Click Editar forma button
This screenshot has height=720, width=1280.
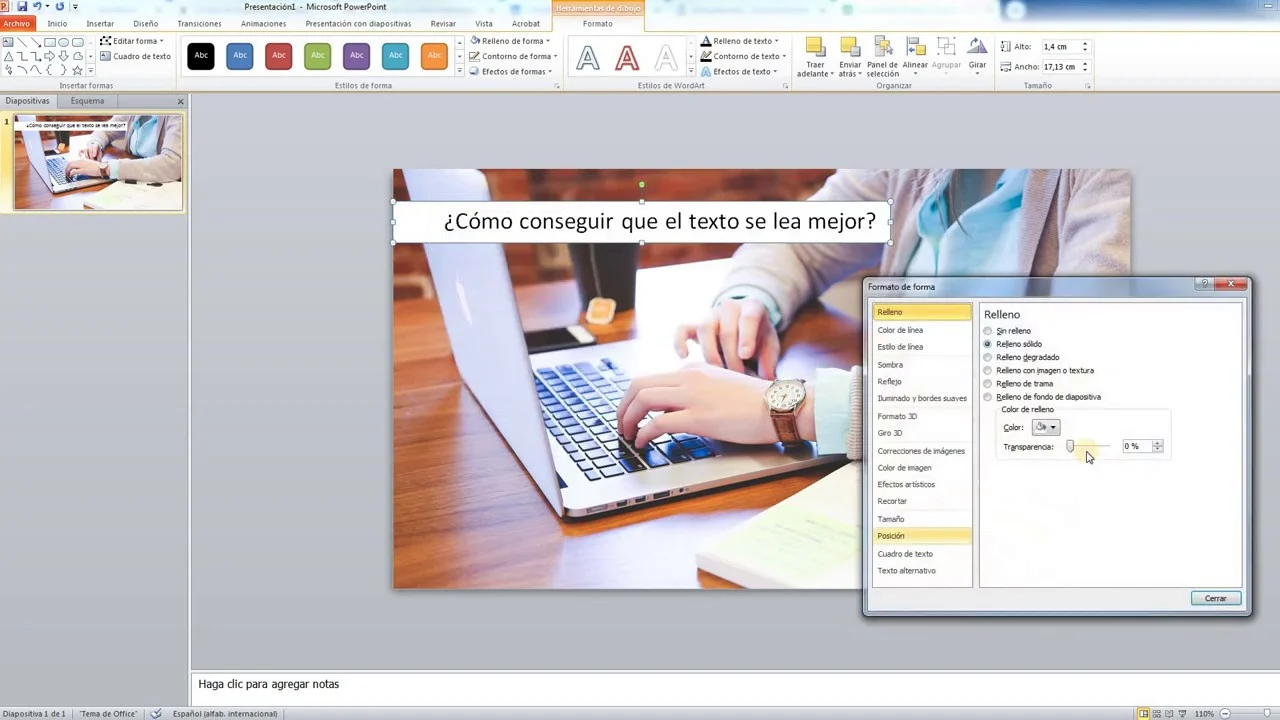coord(132,41)
